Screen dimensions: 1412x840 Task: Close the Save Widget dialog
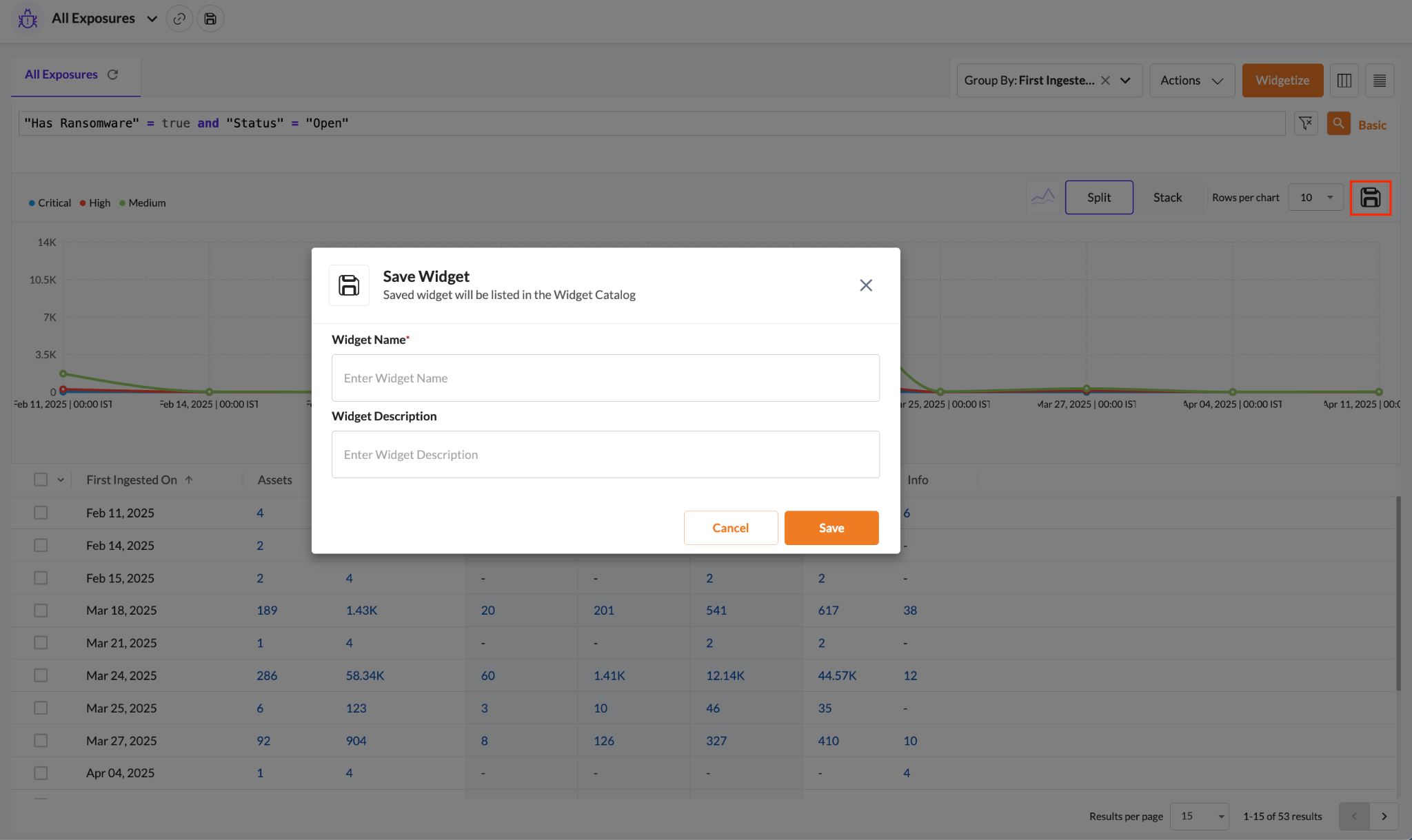(866, 285)
